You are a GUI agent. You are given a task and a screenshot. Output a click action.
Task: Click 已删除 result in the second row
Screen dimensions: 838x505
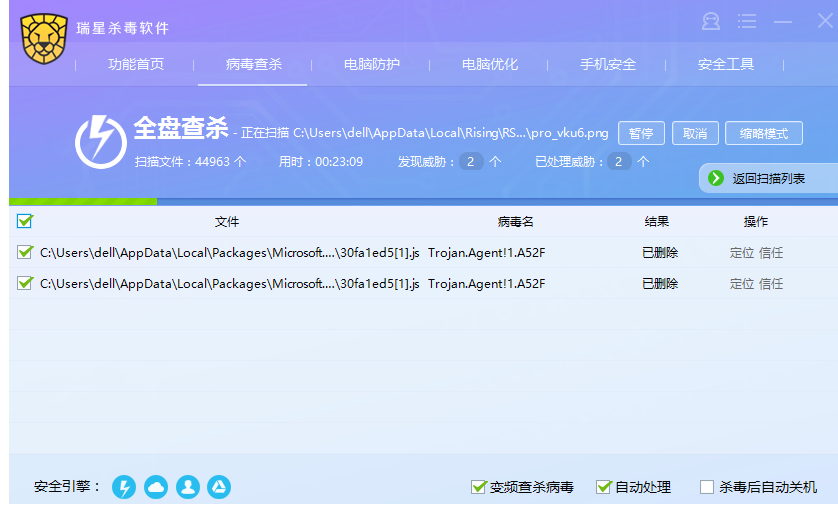tap(660, 284)
